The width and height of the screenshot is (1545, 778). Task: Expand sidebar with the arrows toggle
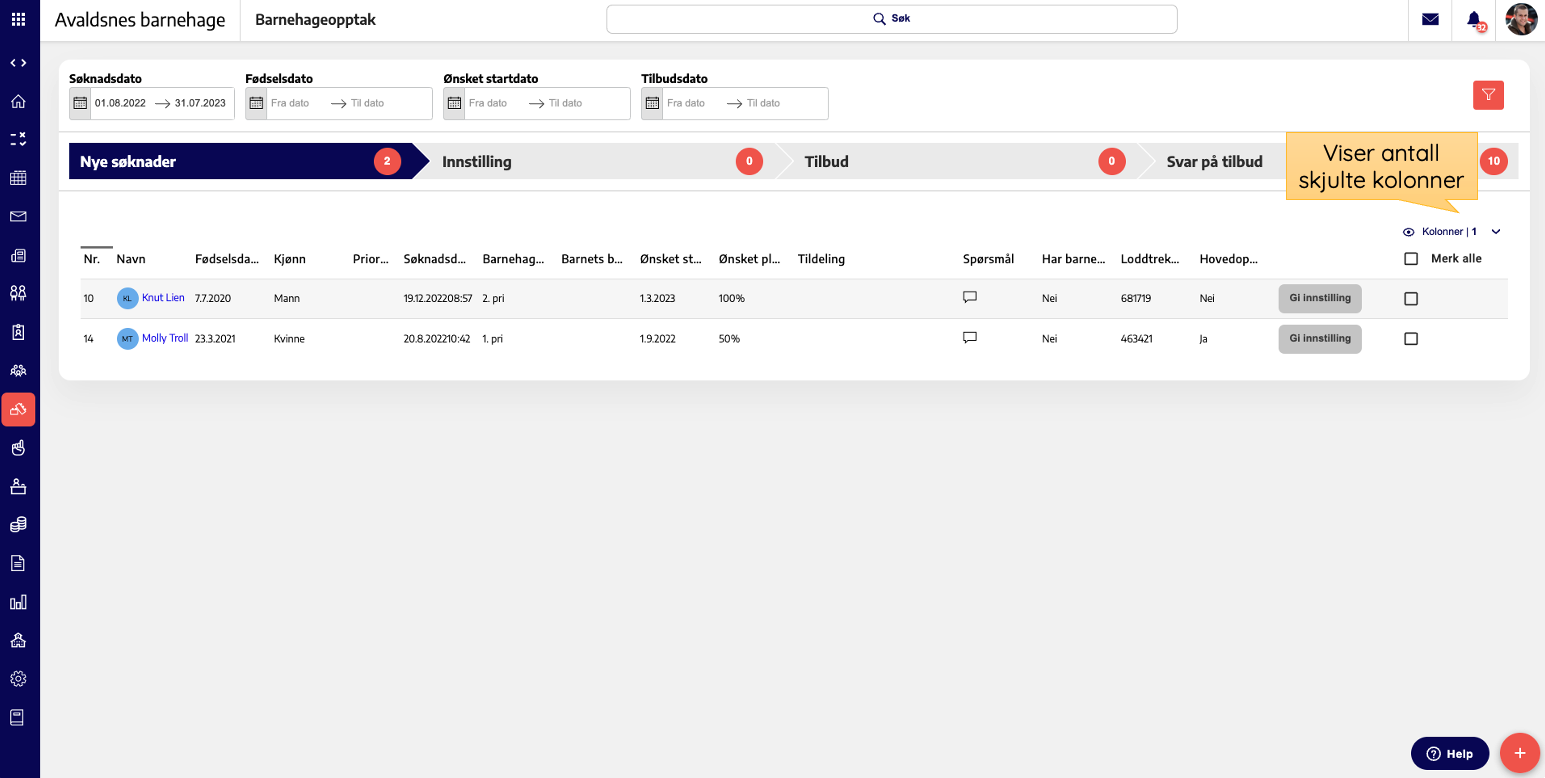tap(18, 63)
